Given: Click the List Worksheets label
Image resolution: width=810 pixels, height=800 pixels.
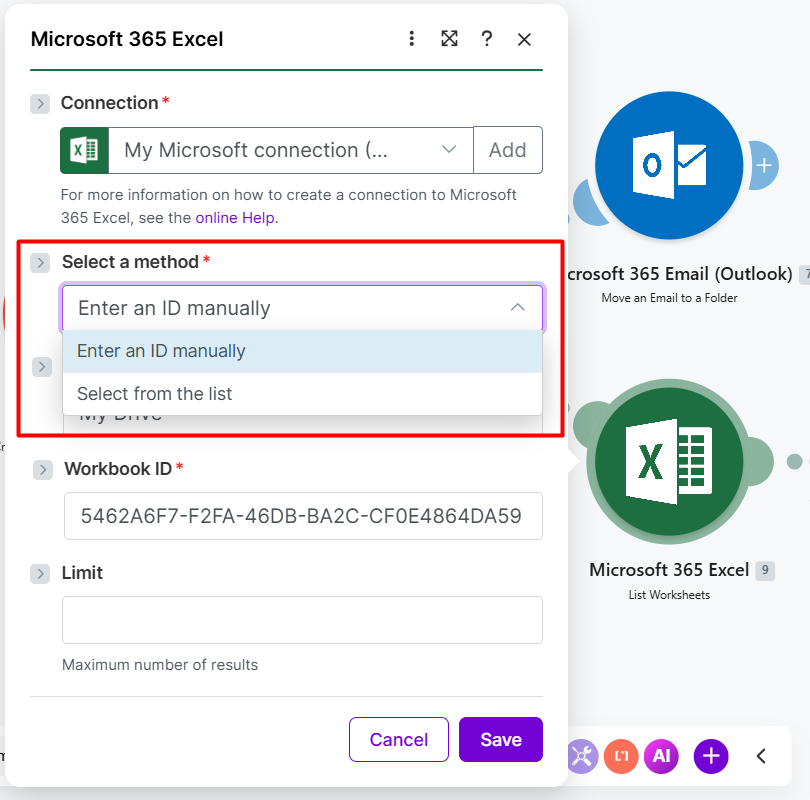Looking at the screenshot, I should click(x=669, y=595).
